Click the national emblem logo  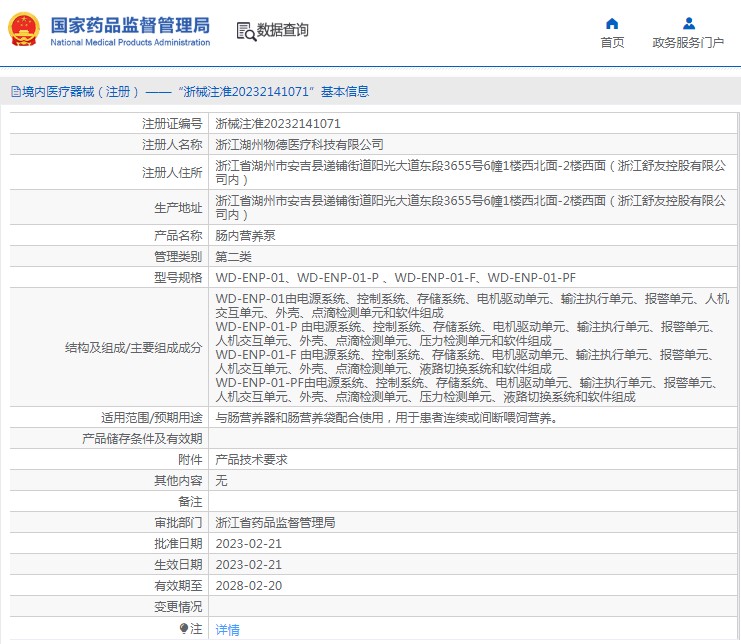tap(24, 30)
